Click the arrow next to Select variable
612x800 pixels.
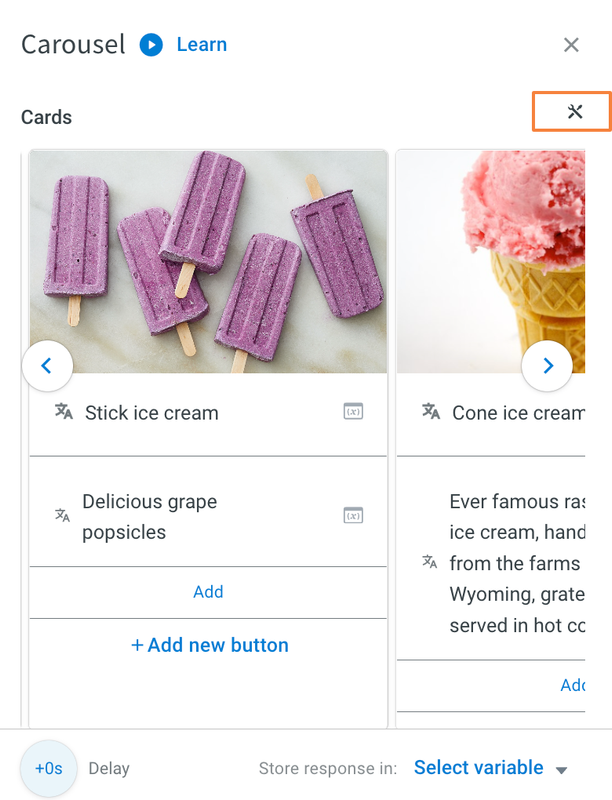562,770
